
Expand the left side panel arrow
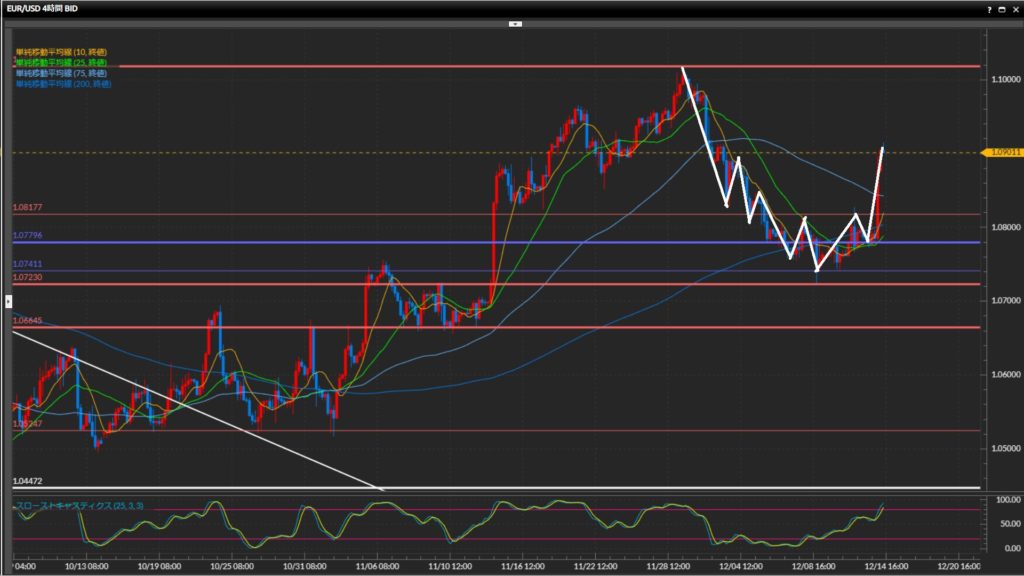click(x=5, y=299)
